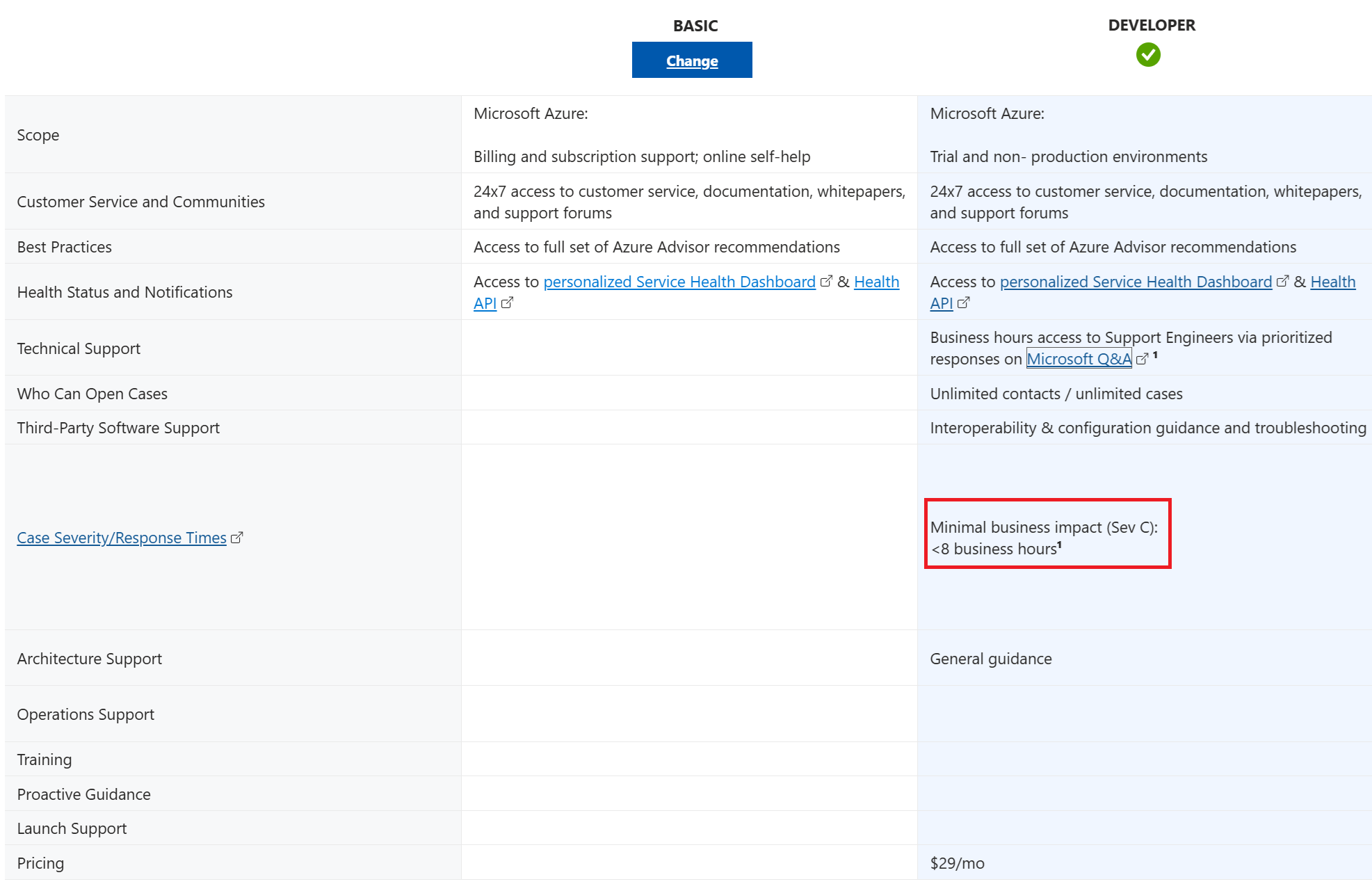The image size is (1372, 884).
Task: Click external-link icon after Developer column API
Action: pyautogui.click(x=963, y=303)
